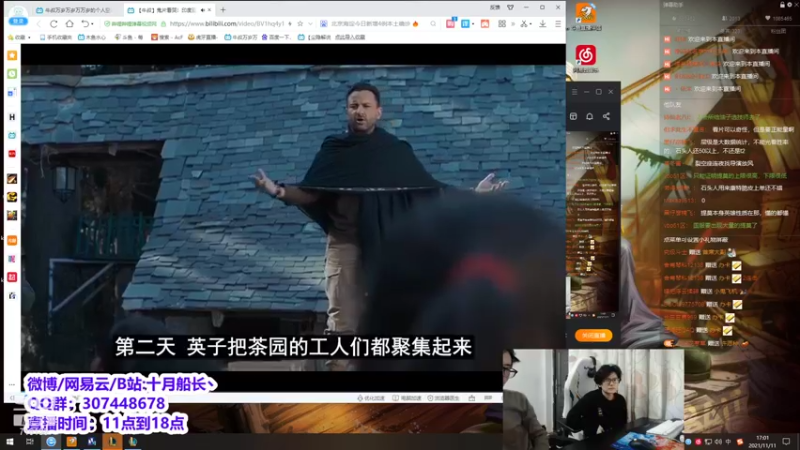
Task: Click the orange stop-streaming button
Action: pos(594,335)
